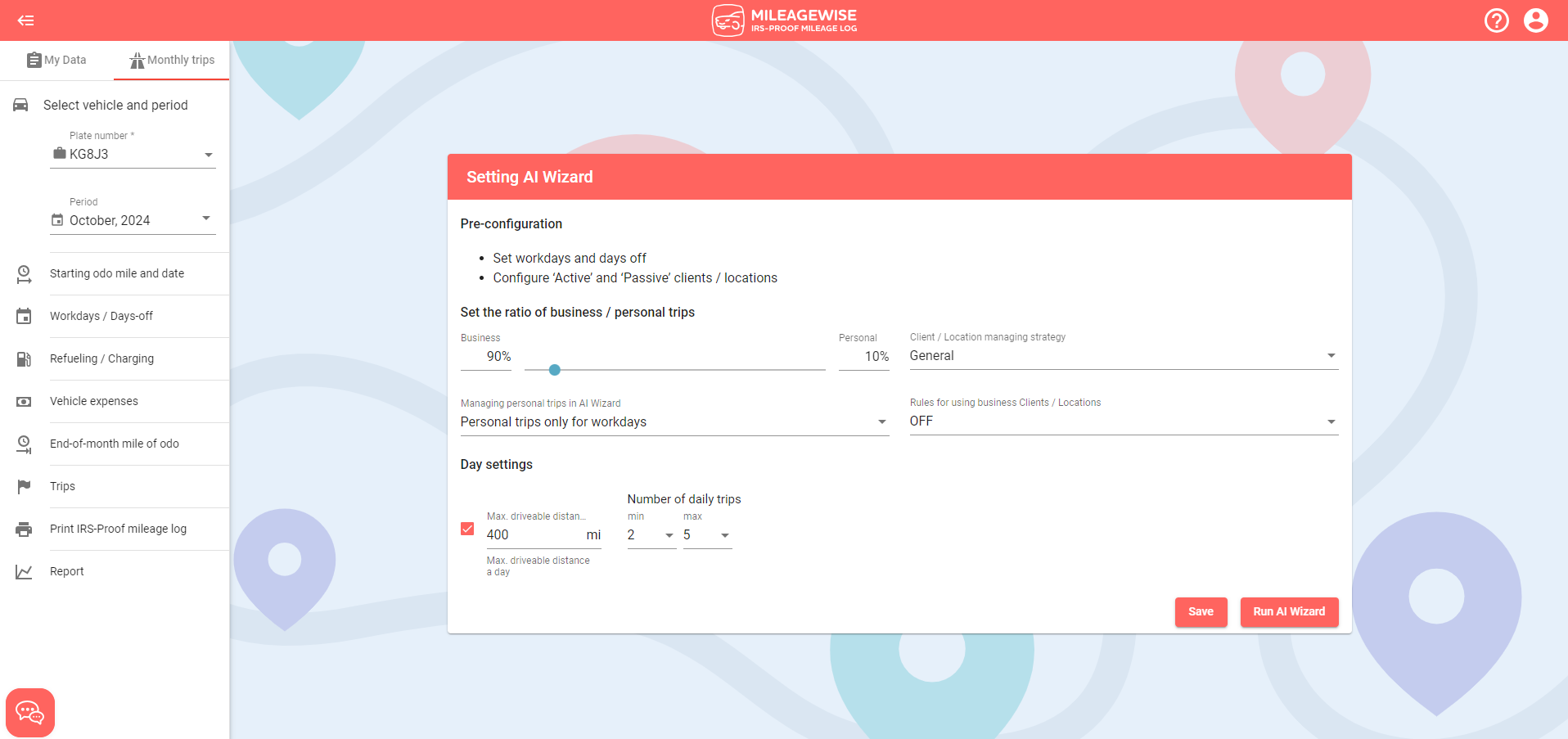Open Print IRS-Proof mileage log
Screen dimensions: 1568x739
click(x=115, y=529)
